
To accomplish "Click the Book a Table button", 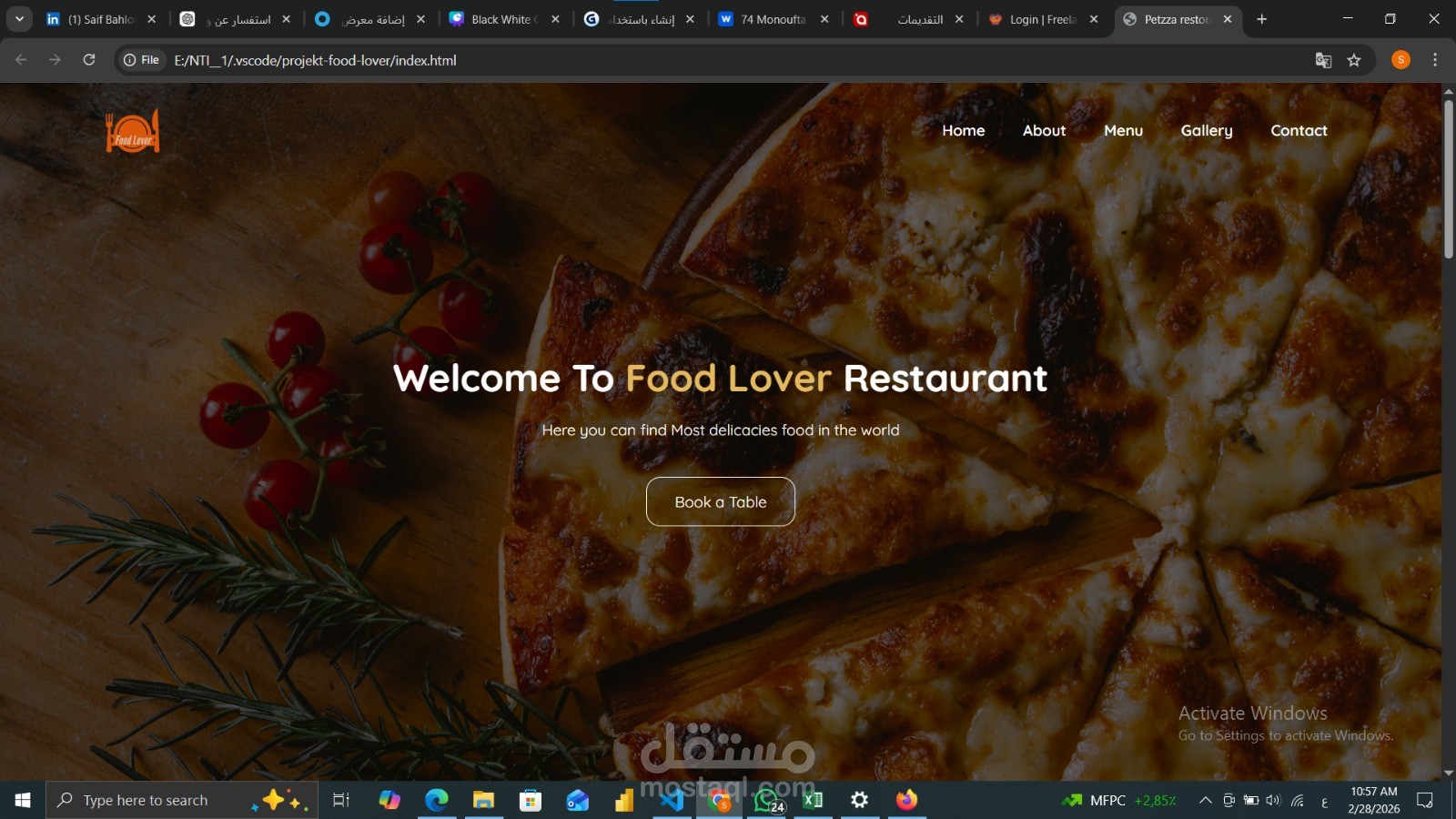I will (721, 501).
